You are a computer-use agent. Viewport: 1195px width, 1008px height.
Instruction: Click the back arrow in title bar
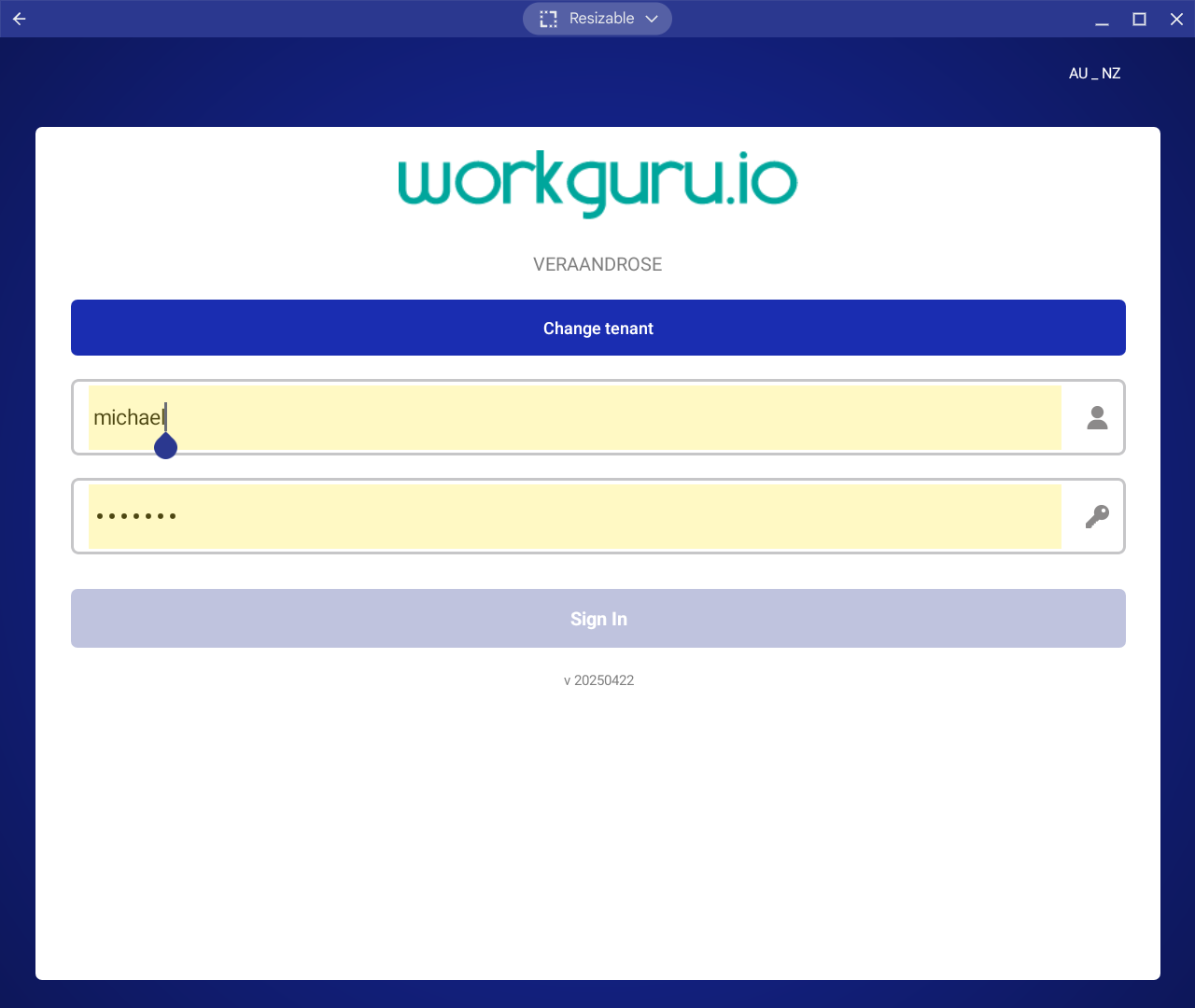tap(20, 19)
